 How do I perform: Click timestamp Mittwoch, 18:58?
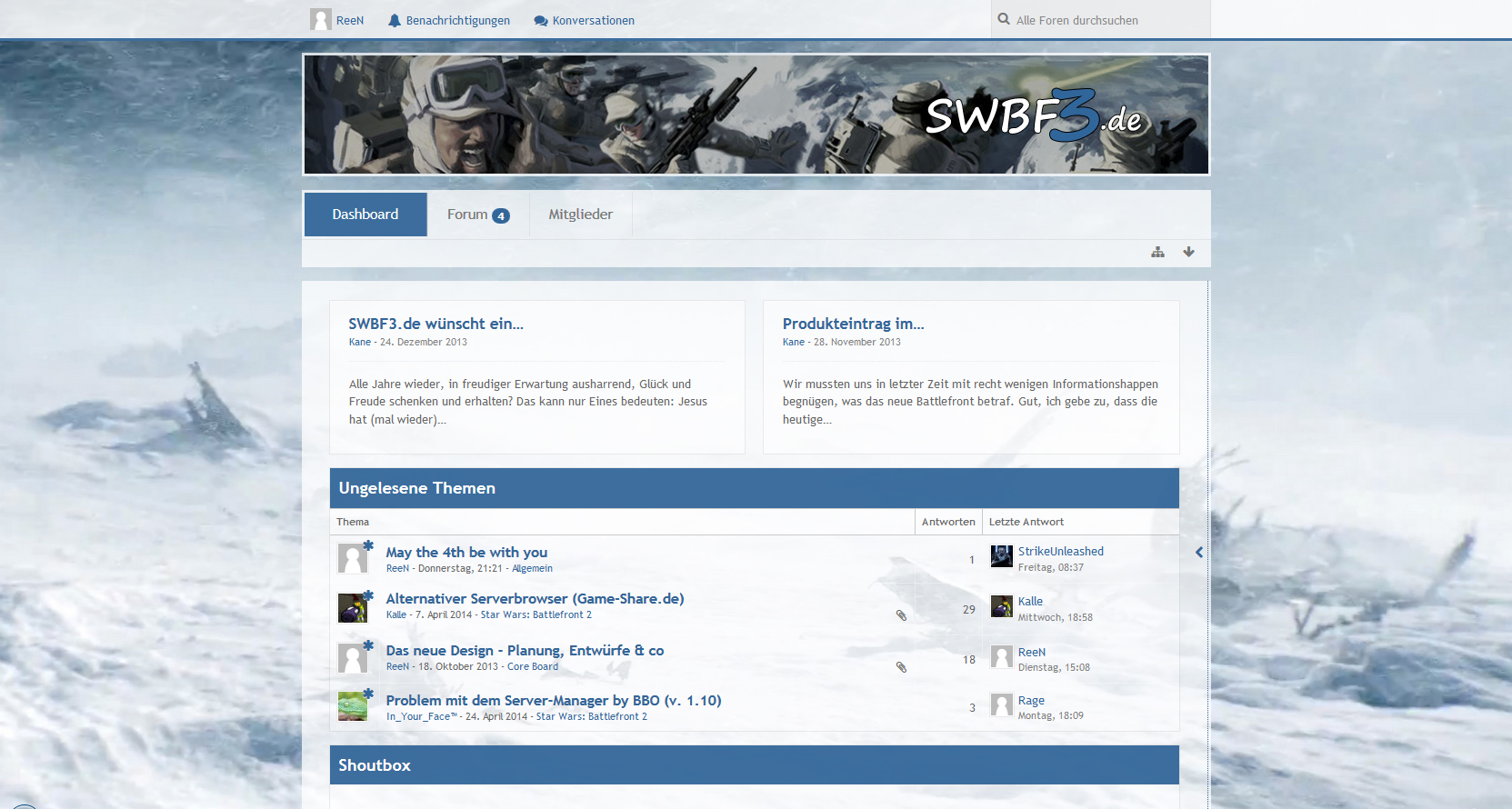tap(1056, 618)
